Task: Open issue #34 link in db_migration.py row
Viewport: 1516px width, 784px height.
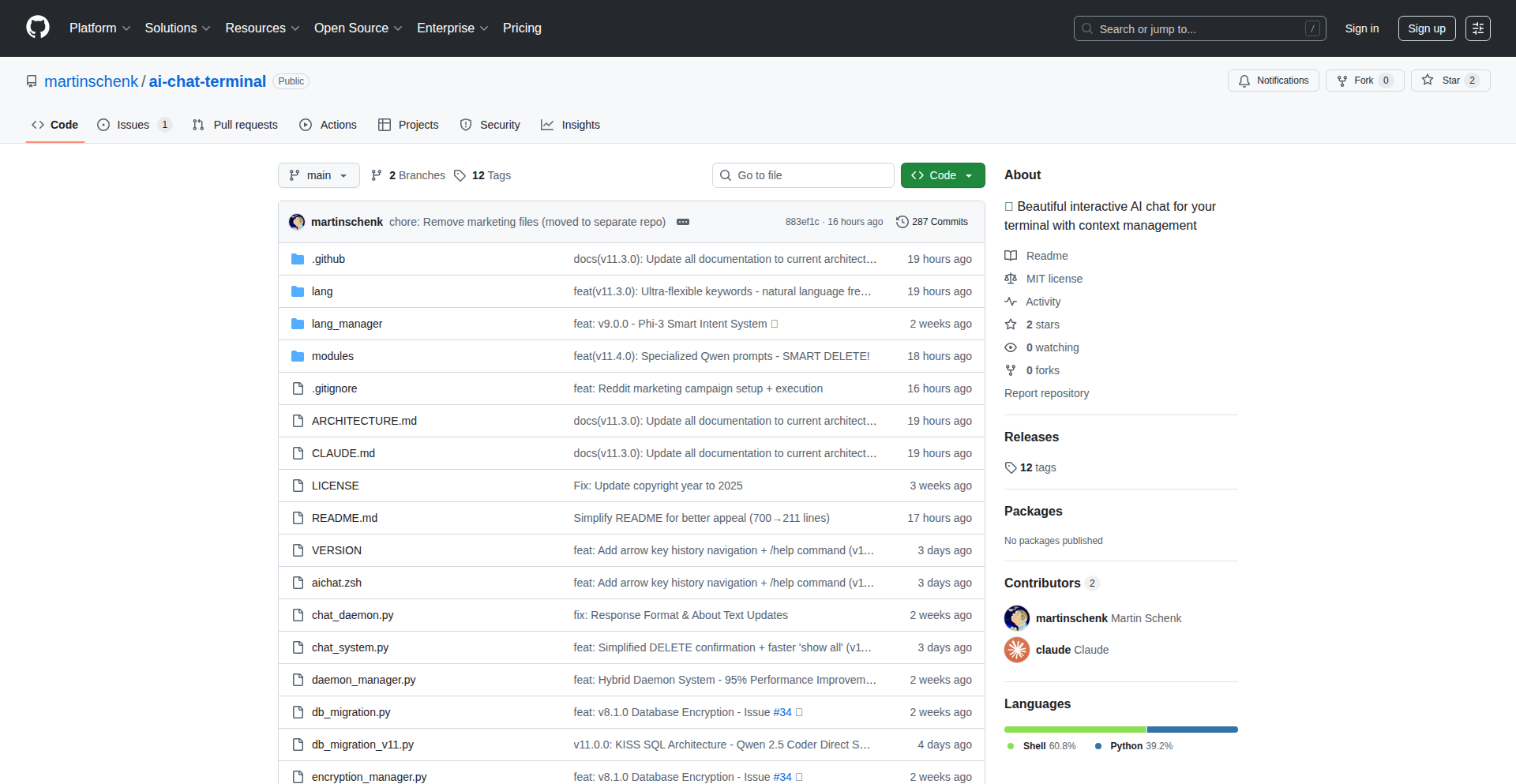Action: (782, 712)
